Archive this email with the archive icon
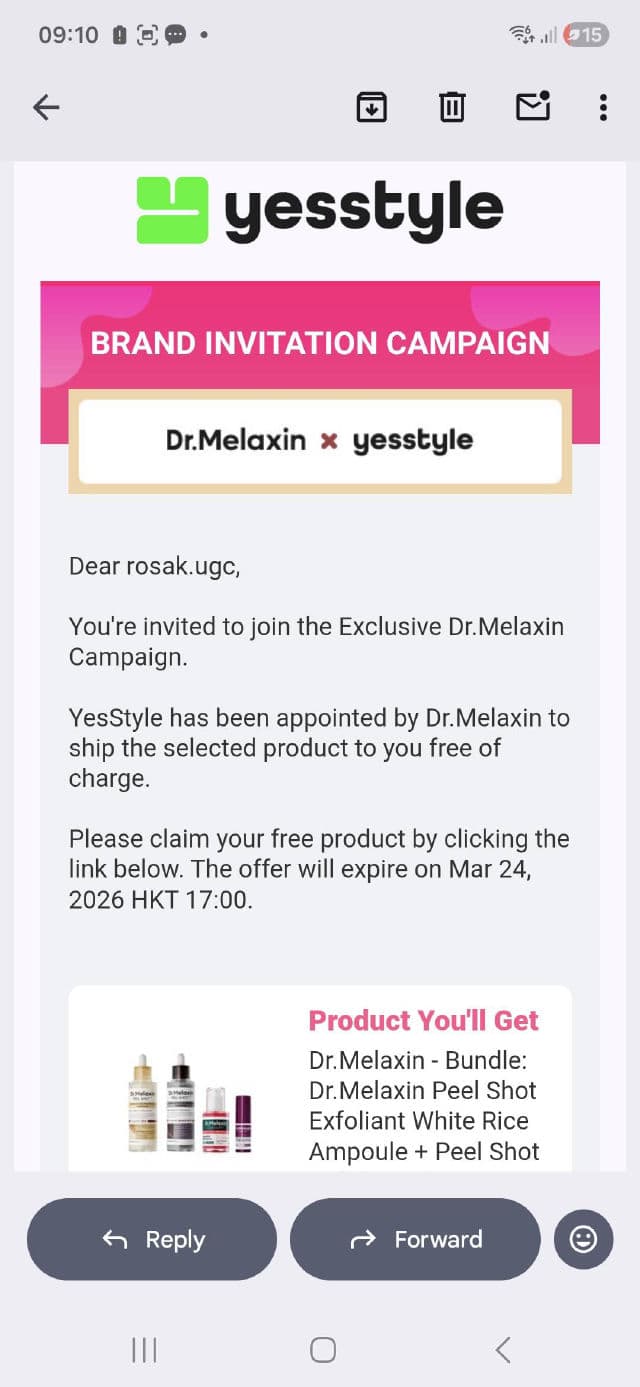Image resolution: width=640 pixels, height=1387 pixels. click(372, 107)
